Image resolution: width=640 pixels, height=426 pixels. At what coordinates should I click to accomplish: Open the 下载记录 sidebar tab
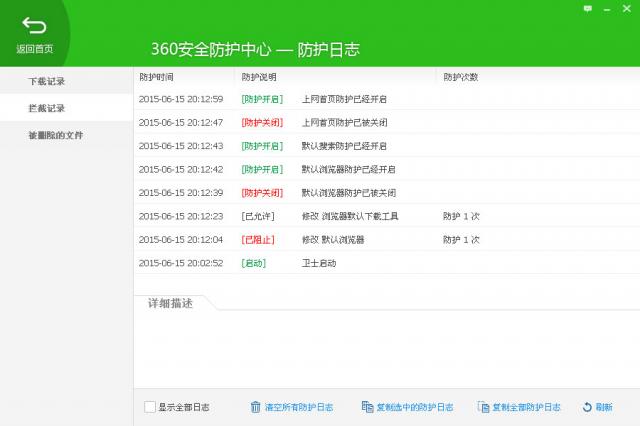point(47,81)
